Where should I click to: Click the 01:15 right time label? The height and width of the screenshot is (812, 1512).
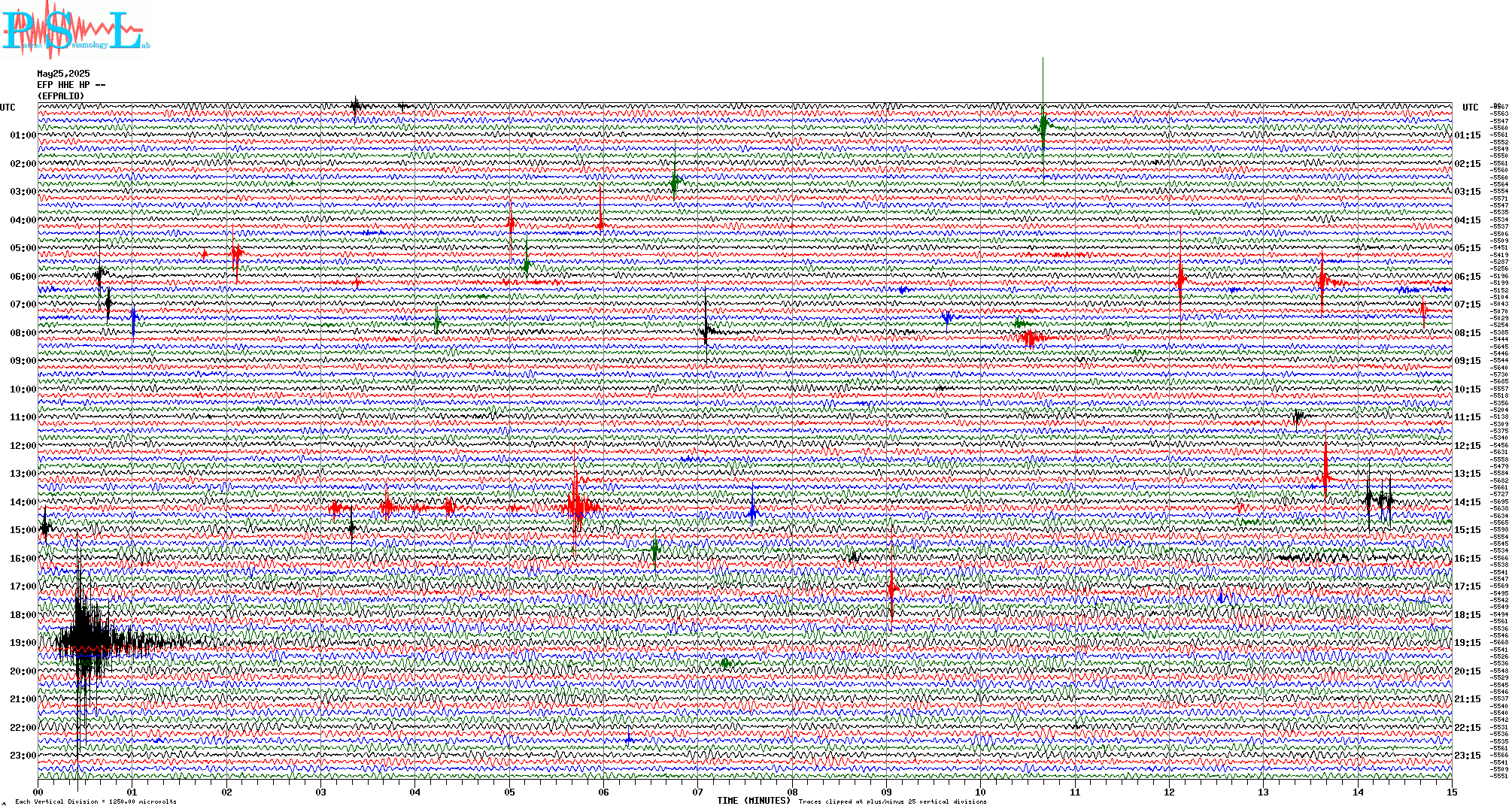1467,136
